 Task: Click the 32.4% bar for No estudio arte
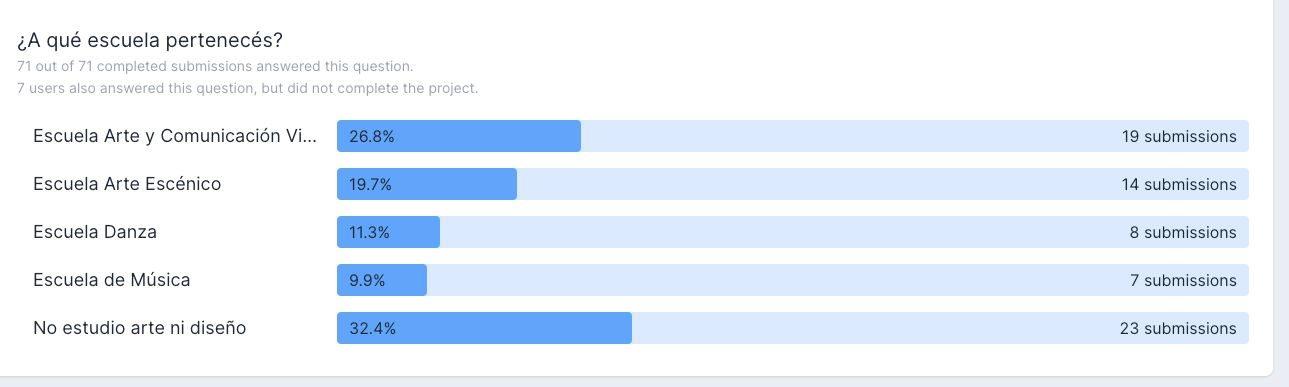[x=484, y=328]
